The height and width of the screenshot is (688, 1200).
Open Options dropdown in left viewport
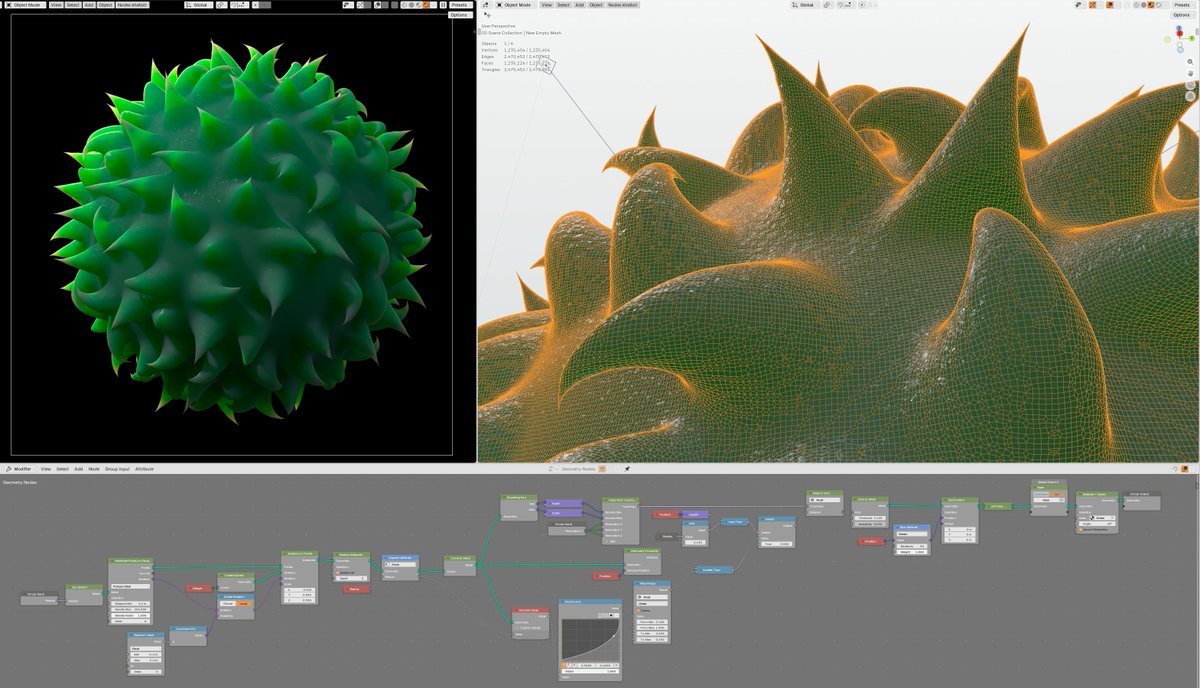click(x=461, y=15)
